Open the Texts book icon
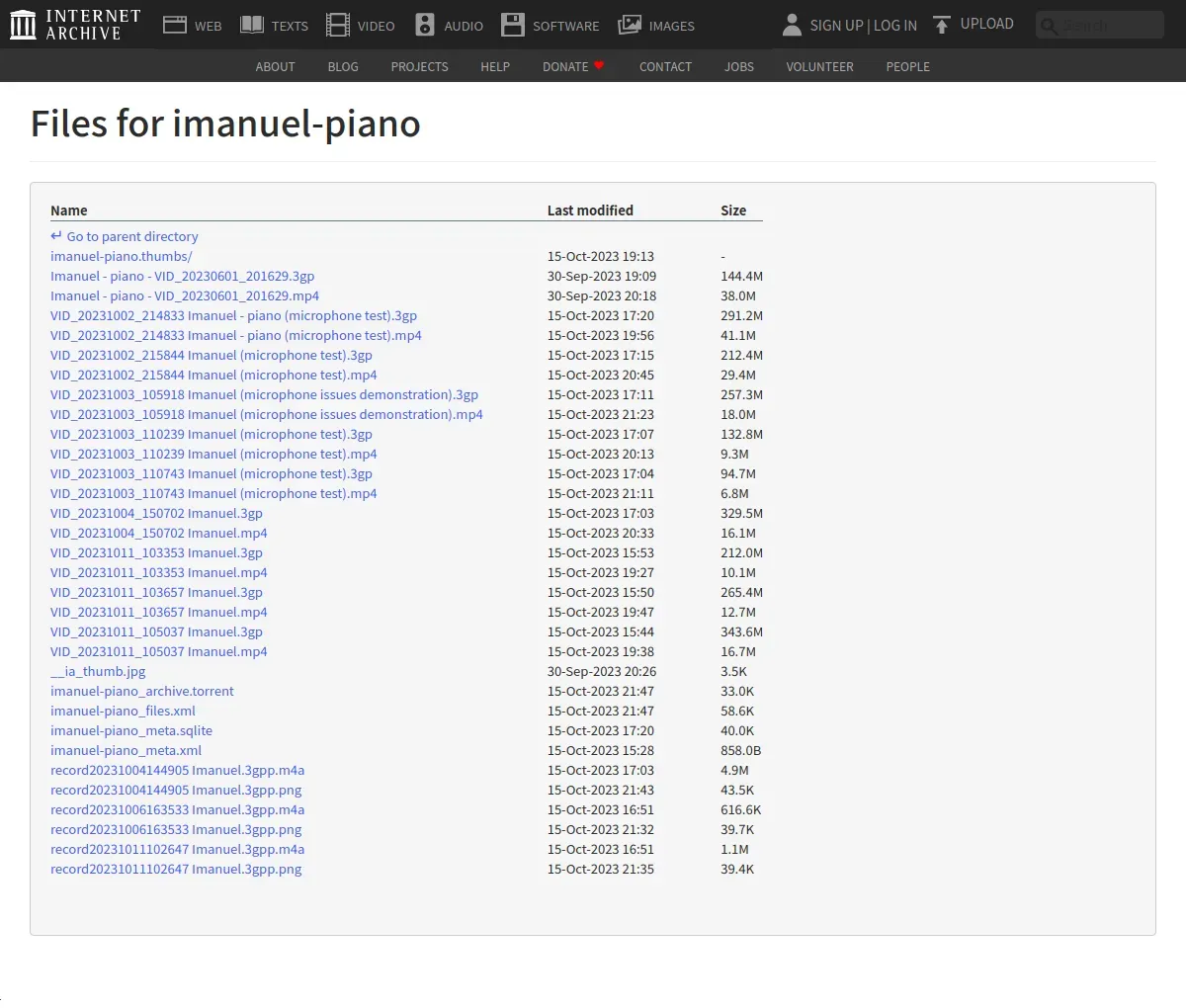The width and height of the screenshot is (1186, 1008). tap(252, 25)
